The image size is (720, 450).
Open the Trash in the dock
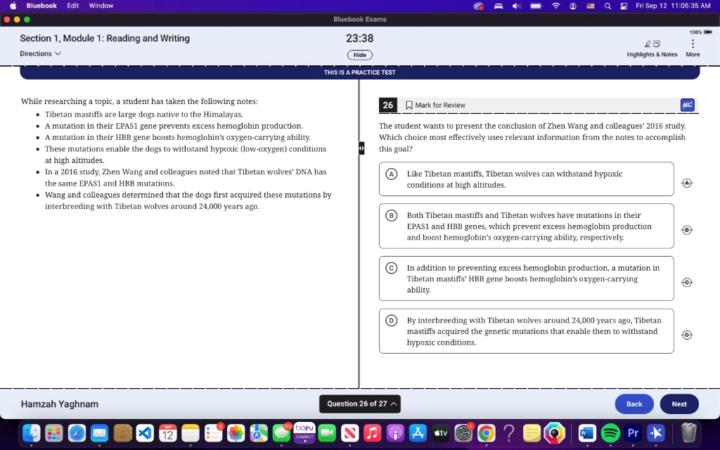coord(688,433)
